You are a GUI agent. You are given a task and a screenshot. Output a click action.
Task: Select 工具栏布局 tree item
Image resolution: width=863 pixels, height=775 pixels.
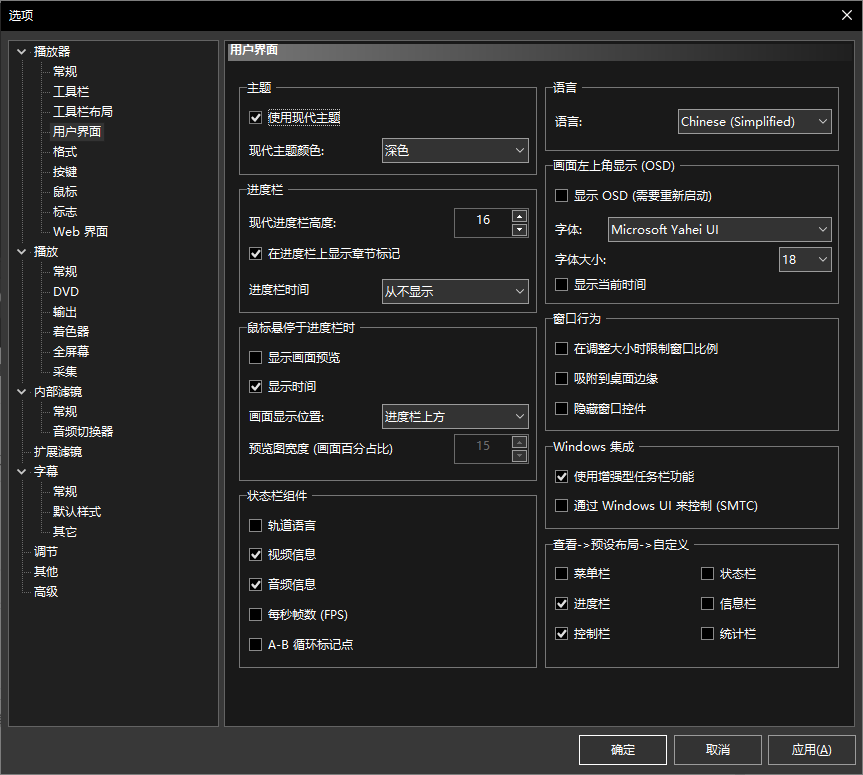pos(83,112)
